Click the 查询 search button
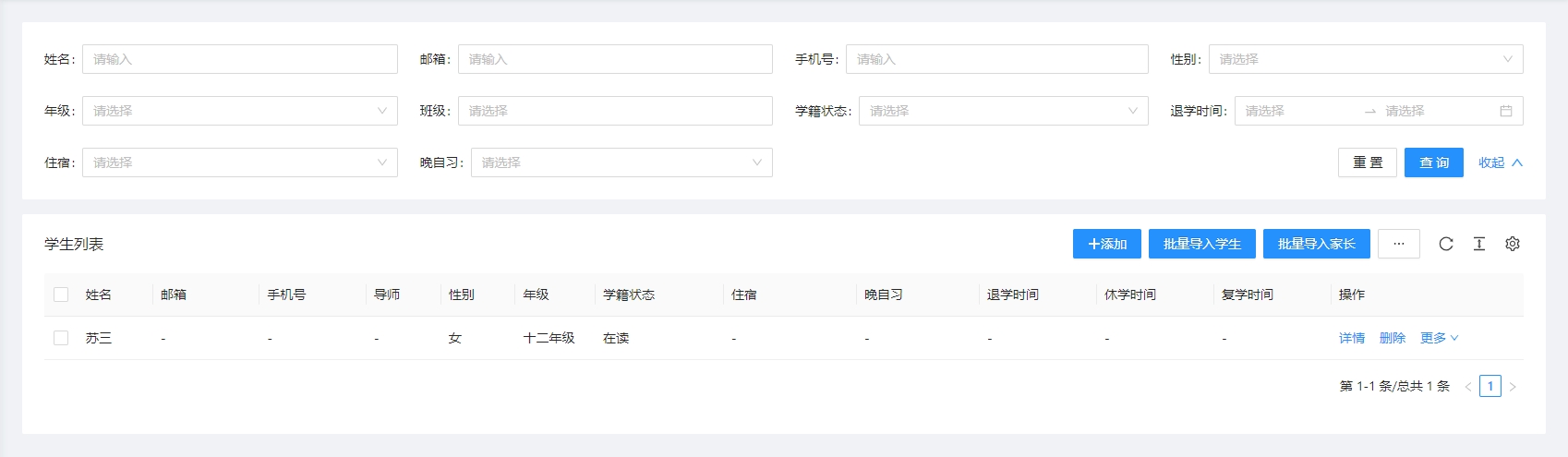1568x457 pixels. [x=1433, y=162]
